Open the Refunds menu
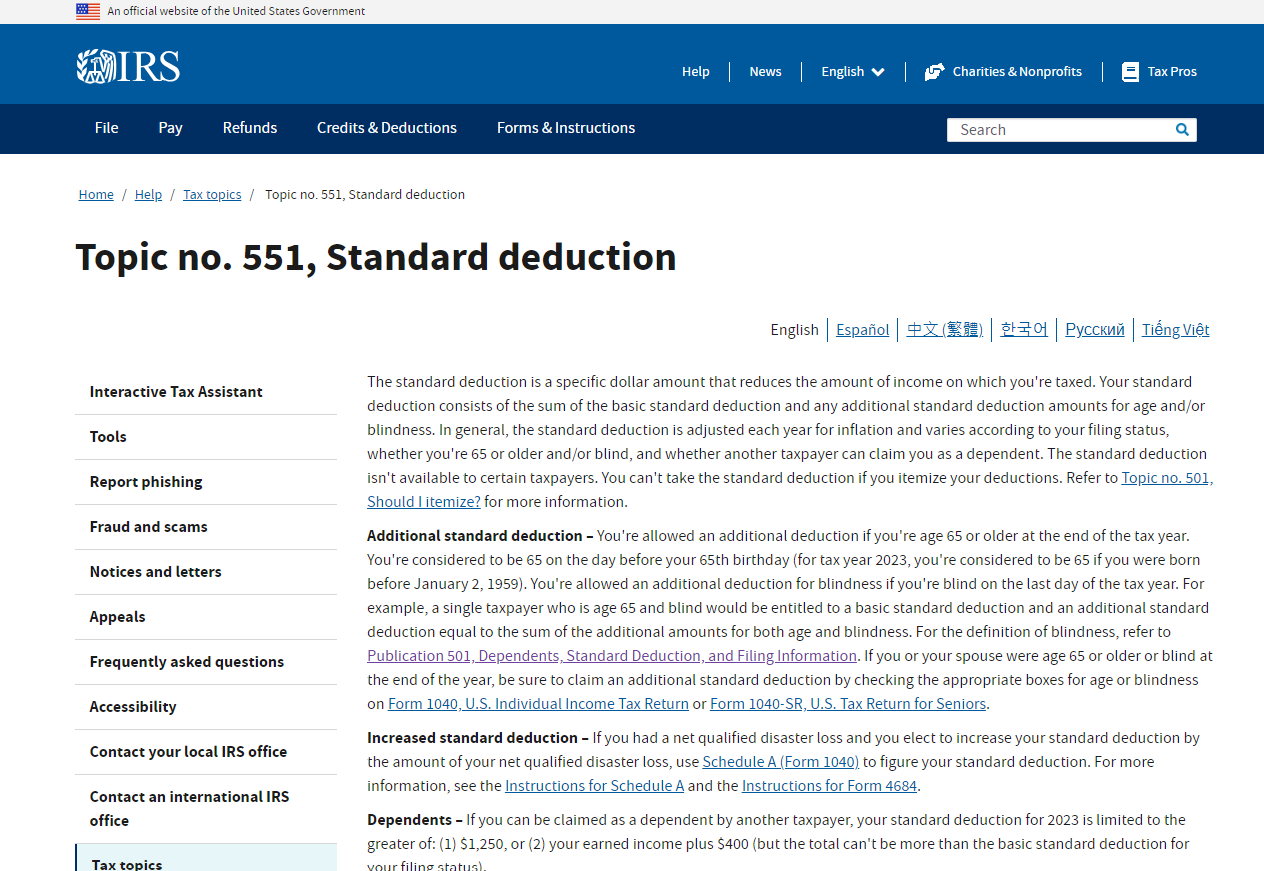This screenshot has height=871, width=1264. tap(250, 128)
